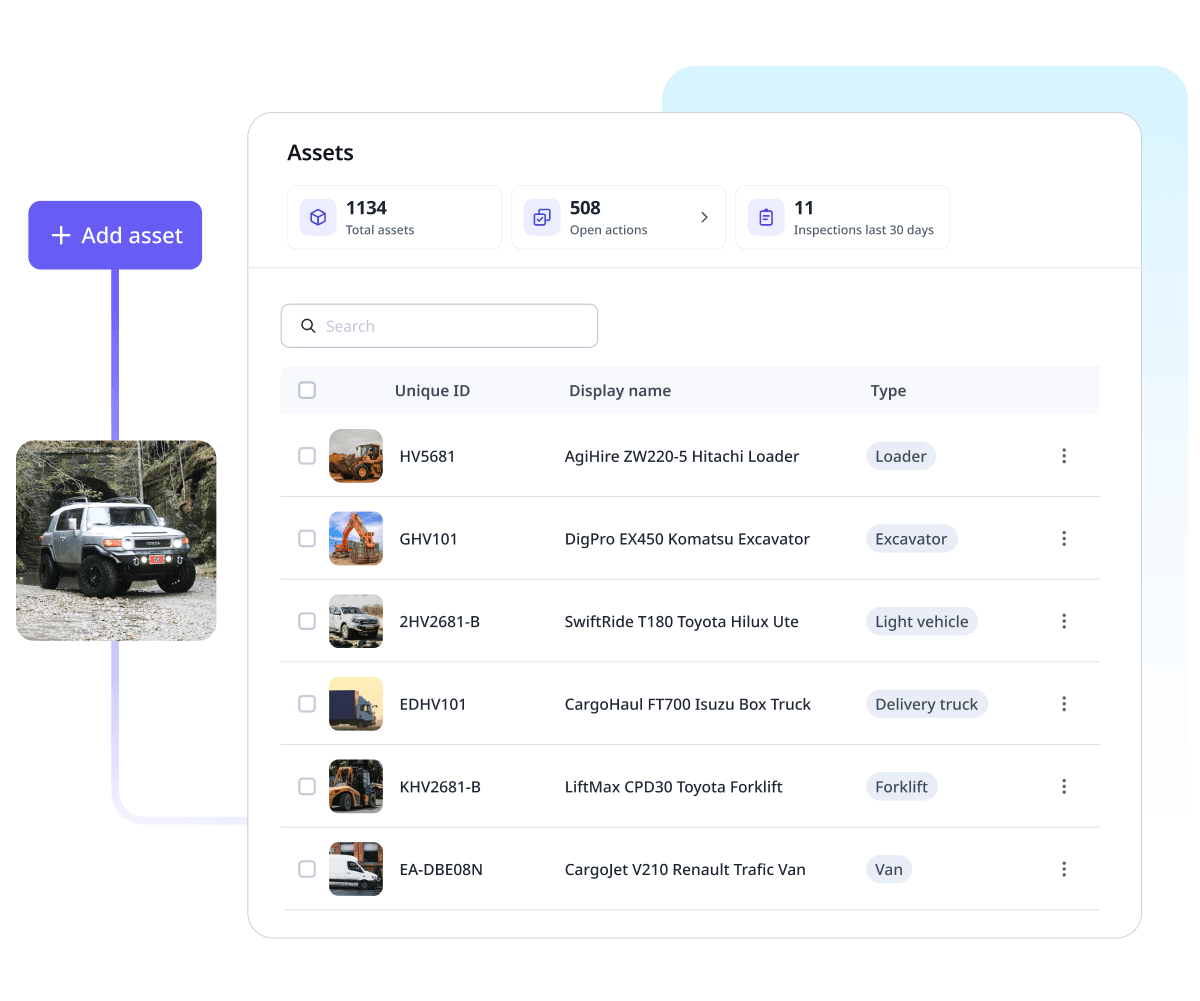The width and height of the screenshot is (1200, 1001).
Task: Click the Total assets cube icon
Action: coord(318,217)
